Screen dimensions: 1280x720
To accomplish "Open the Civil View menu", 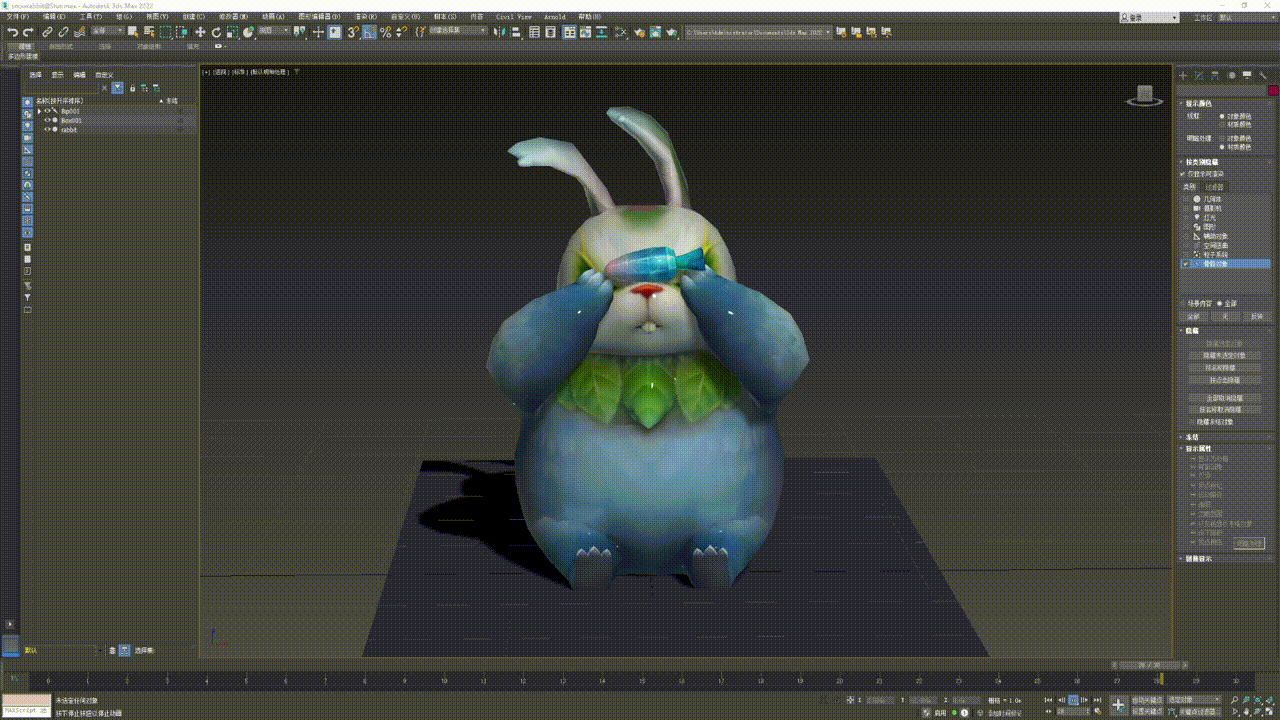I will coord(514,17).
